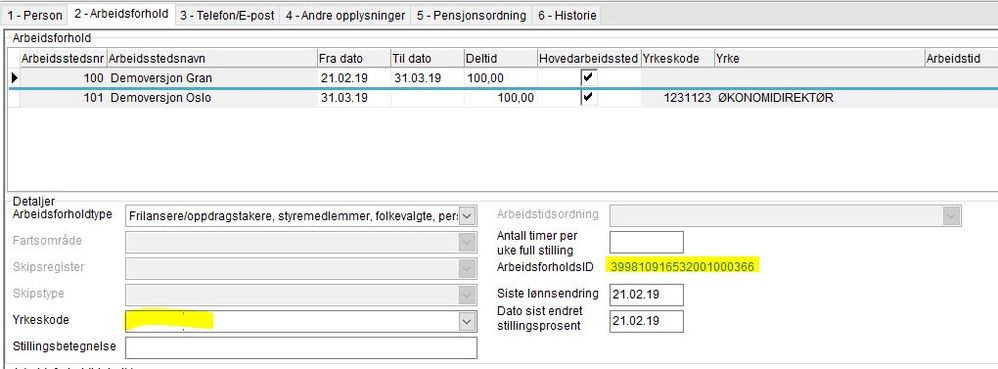Click the empty Til dato cell for Oslo
This screenshot has width=998, height=369.
tap(427, 99)
